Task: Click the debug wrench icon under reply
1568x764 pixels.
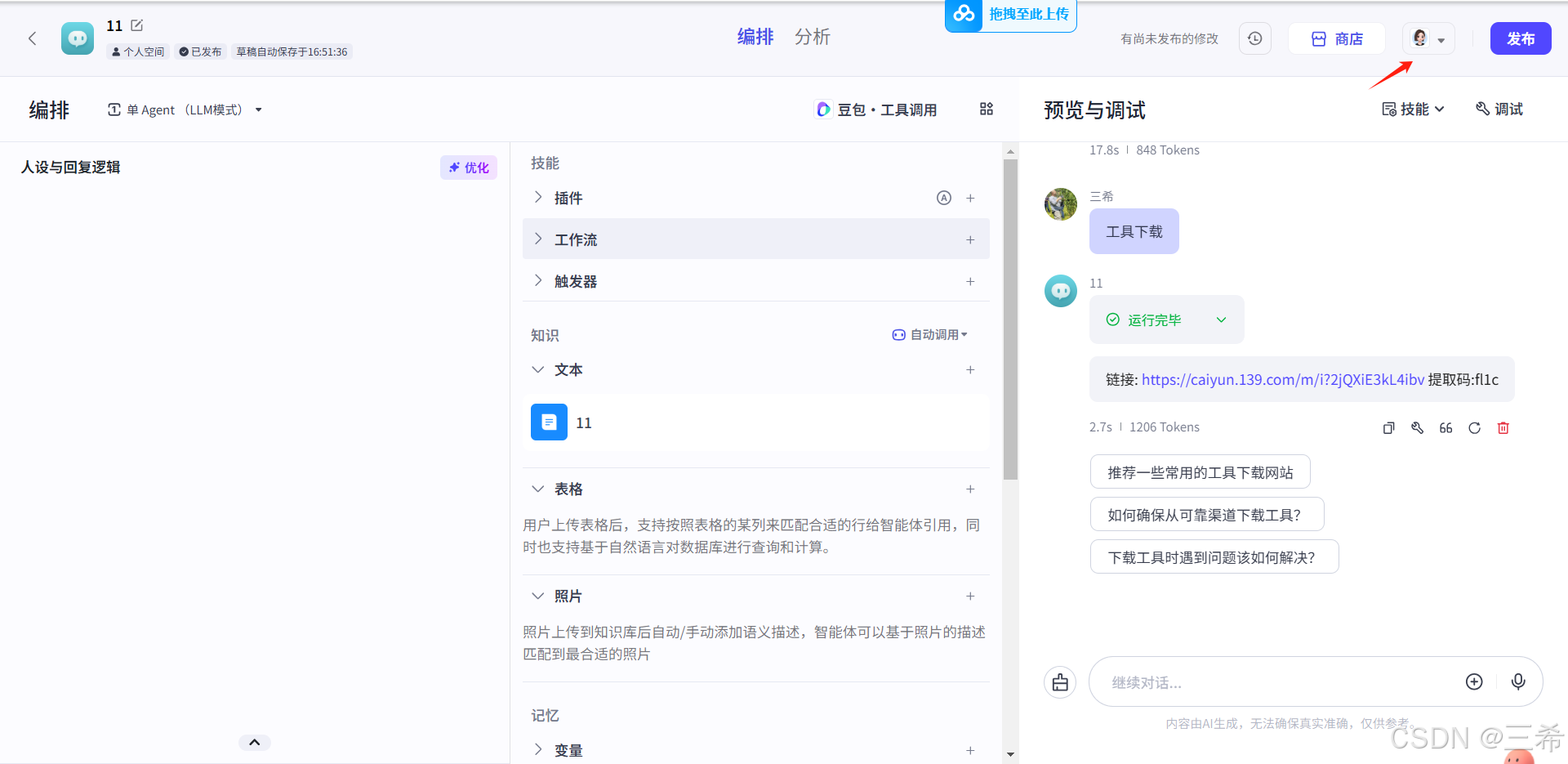Action: (x=1418, y=428)
